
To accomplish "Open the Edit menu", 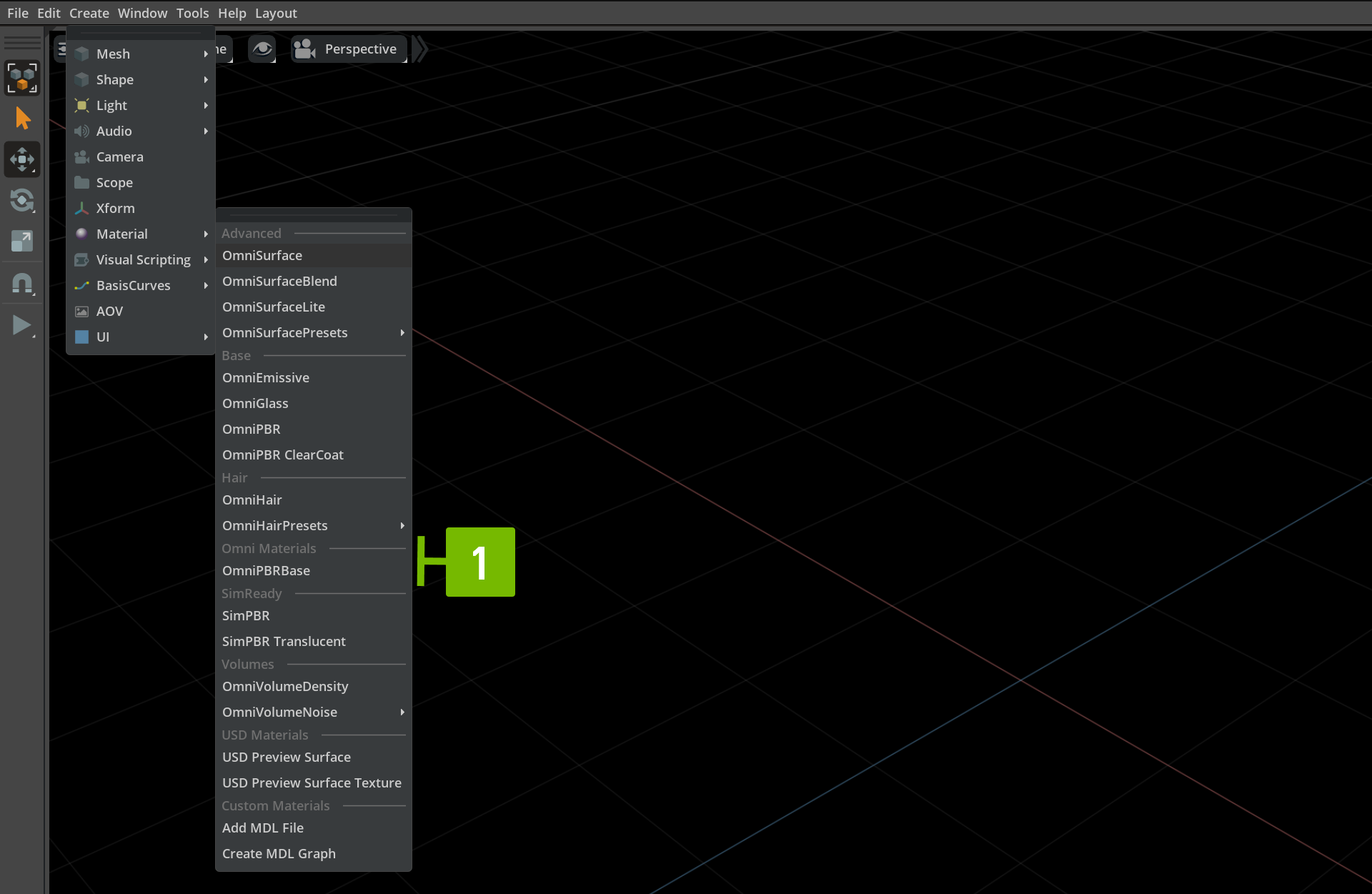I will pos(49,13).
